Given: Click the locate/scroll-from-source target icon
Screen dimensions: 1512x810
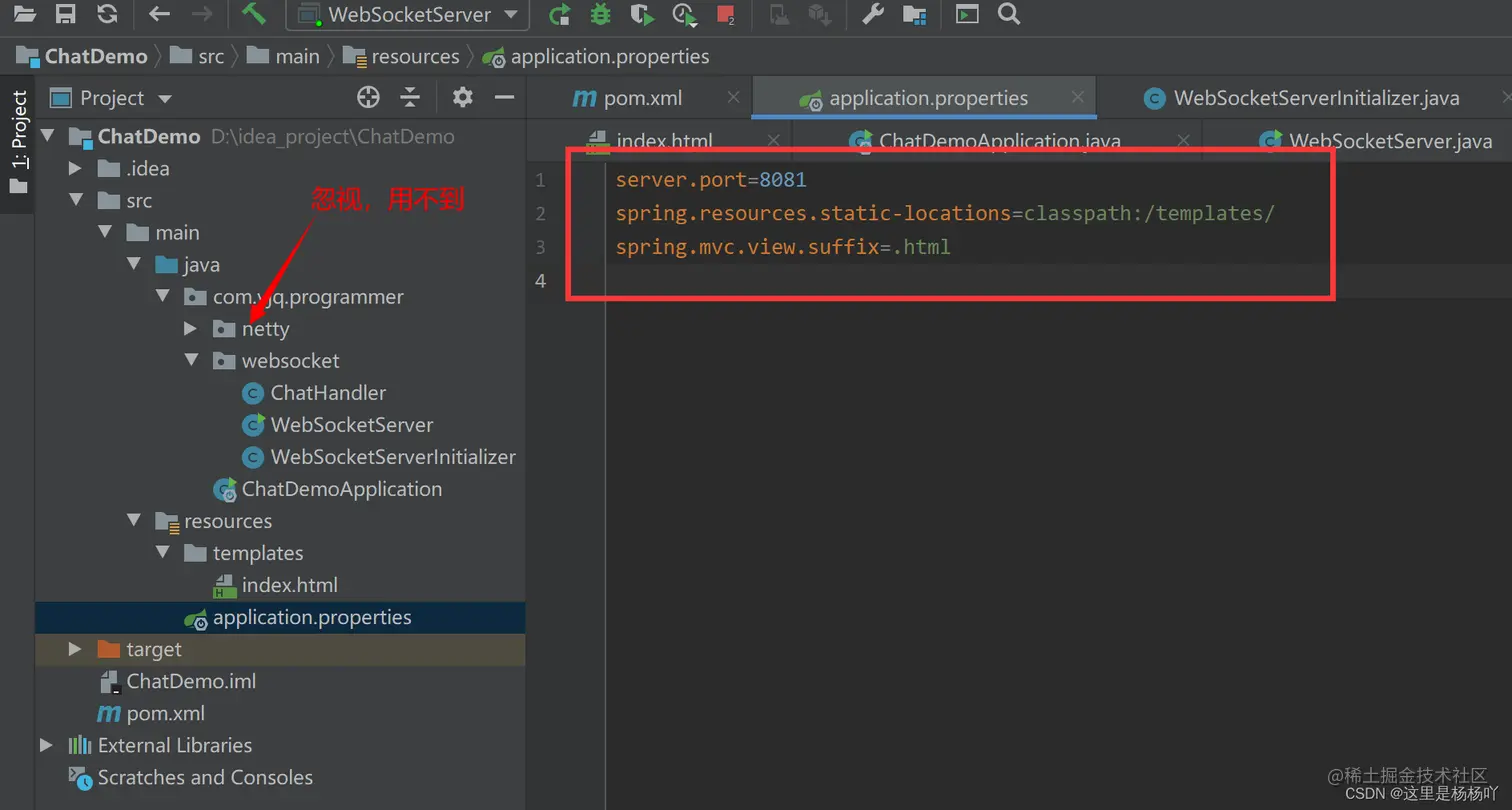Looking at the screenshot, I should pyautogui.click(x=369, y=97).
